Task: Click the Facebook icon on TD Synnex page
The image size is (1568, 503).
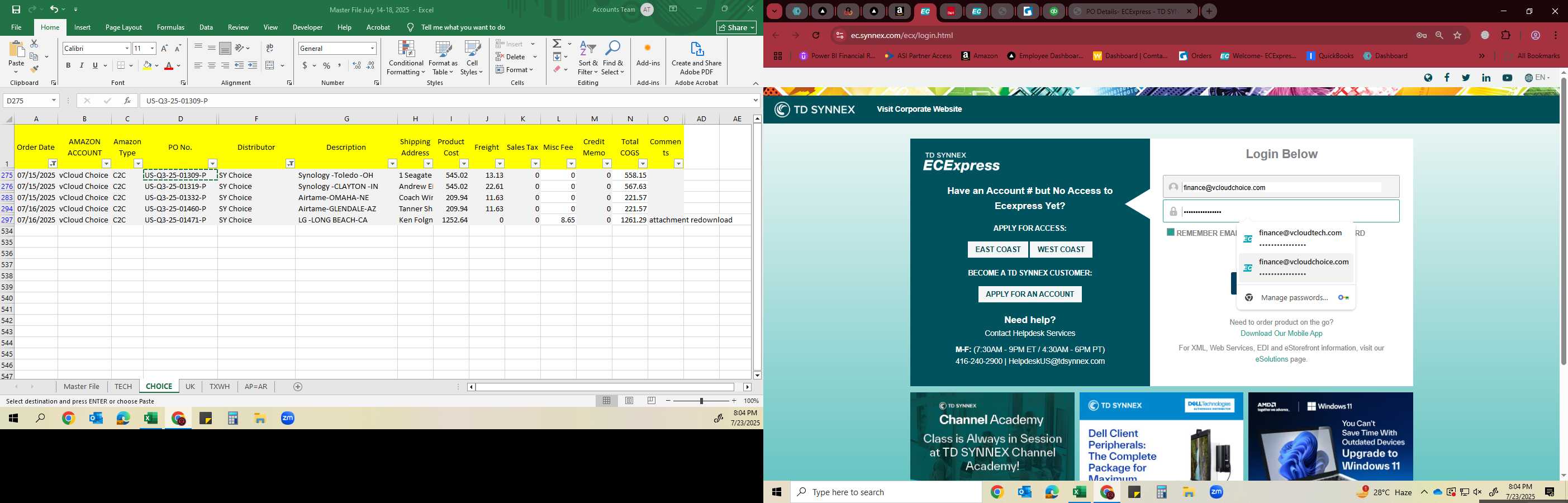Action: (x=1447, y=78)
